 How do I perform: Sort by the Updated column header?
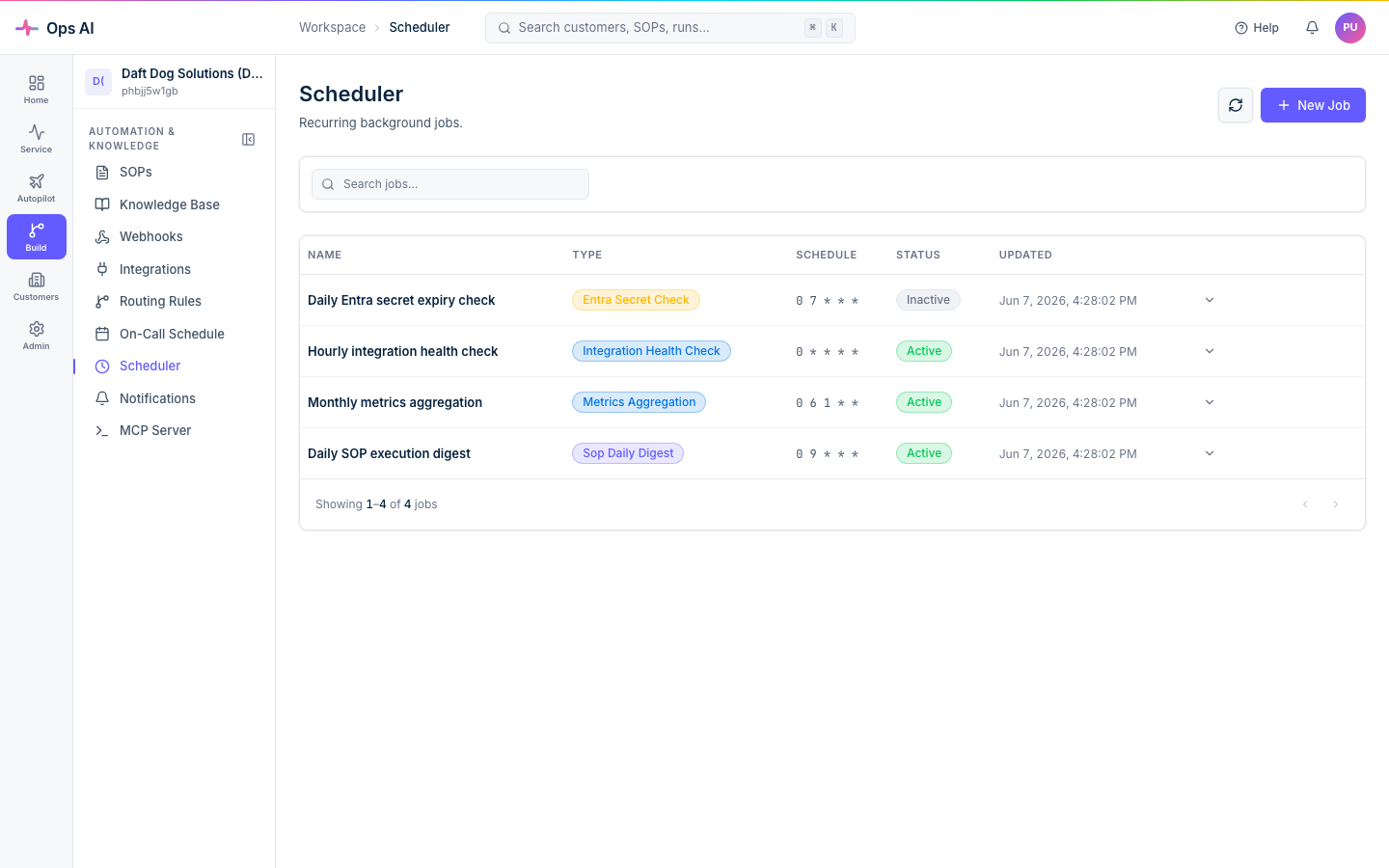click(x=1025, y=255)
